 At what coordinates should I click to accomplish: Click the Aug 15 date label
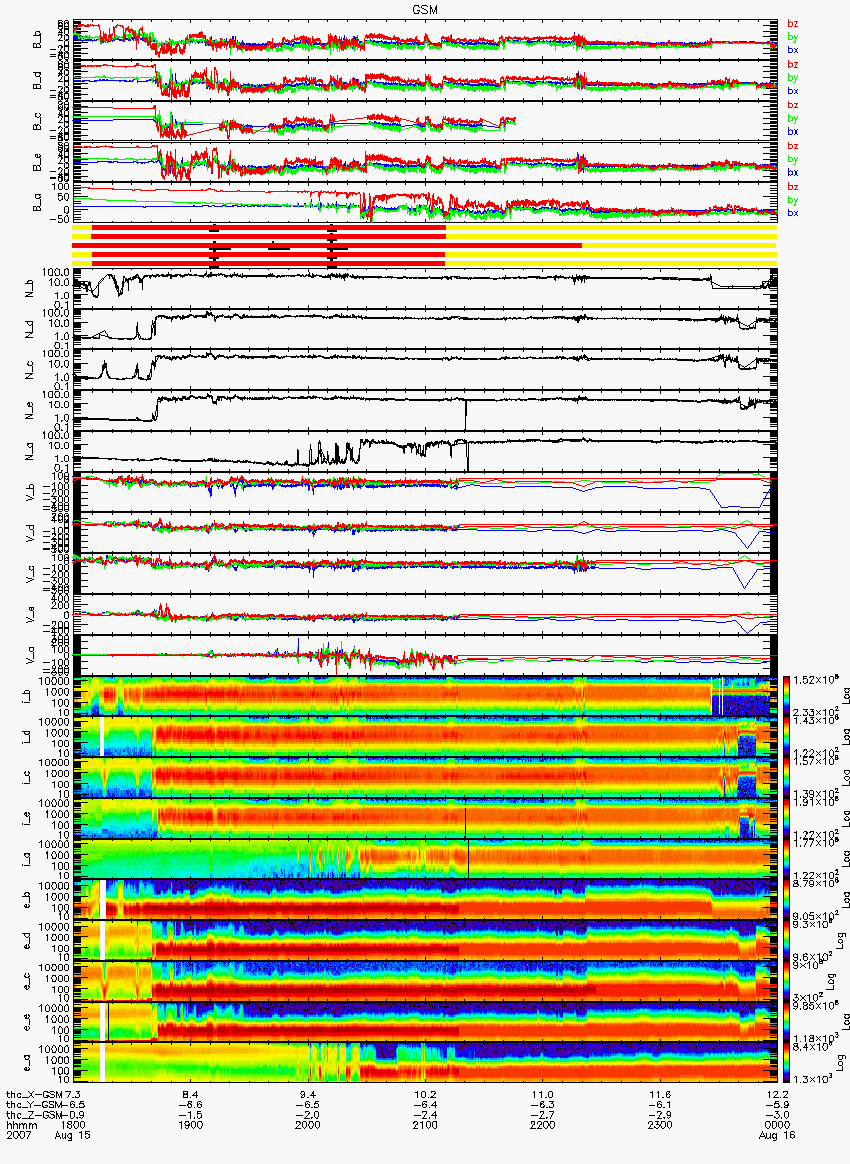[73, 1136]
